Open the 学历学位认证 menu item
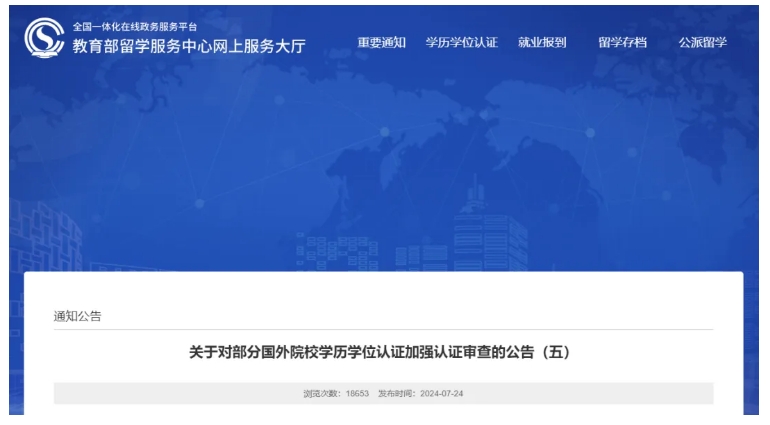Screen dimensions: 770x425 (462, 43)
